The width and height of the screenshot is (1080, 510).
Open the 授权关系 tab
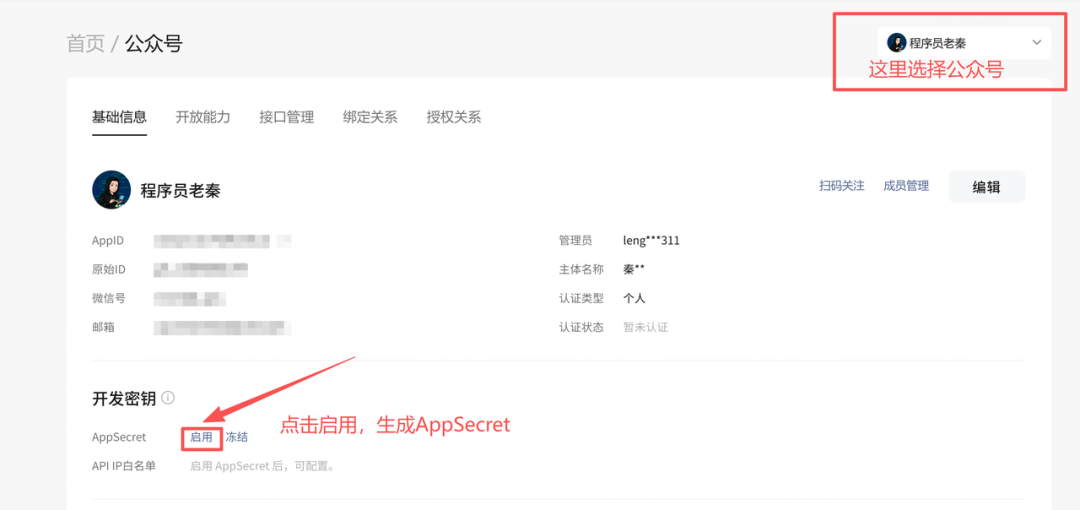pos(454,116)
